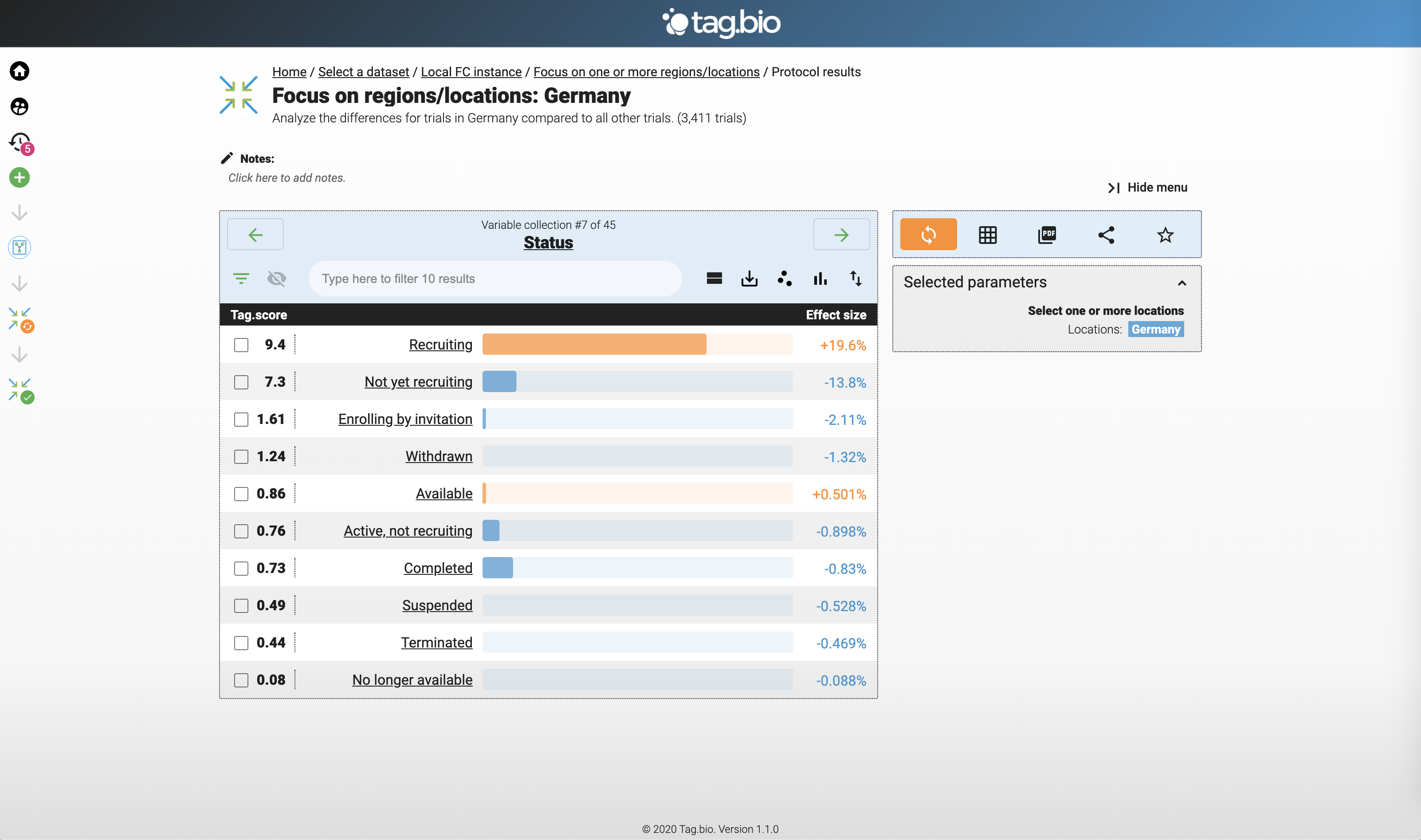Screen dimensions: 1421x840
Task: Check the Recruiting row checkbox
Action: click(x=241, y=345)
